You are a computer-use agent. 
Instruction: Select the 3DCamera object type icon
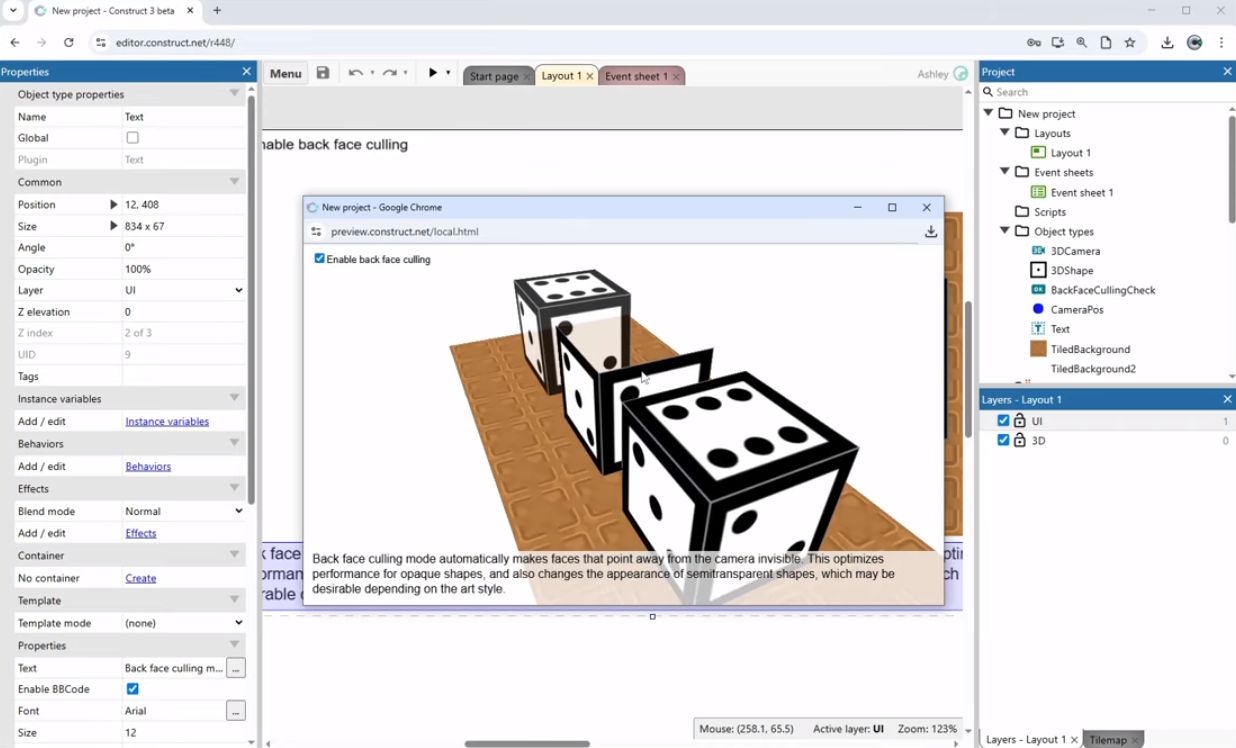pyautogui.click(x=1038, y=251)
